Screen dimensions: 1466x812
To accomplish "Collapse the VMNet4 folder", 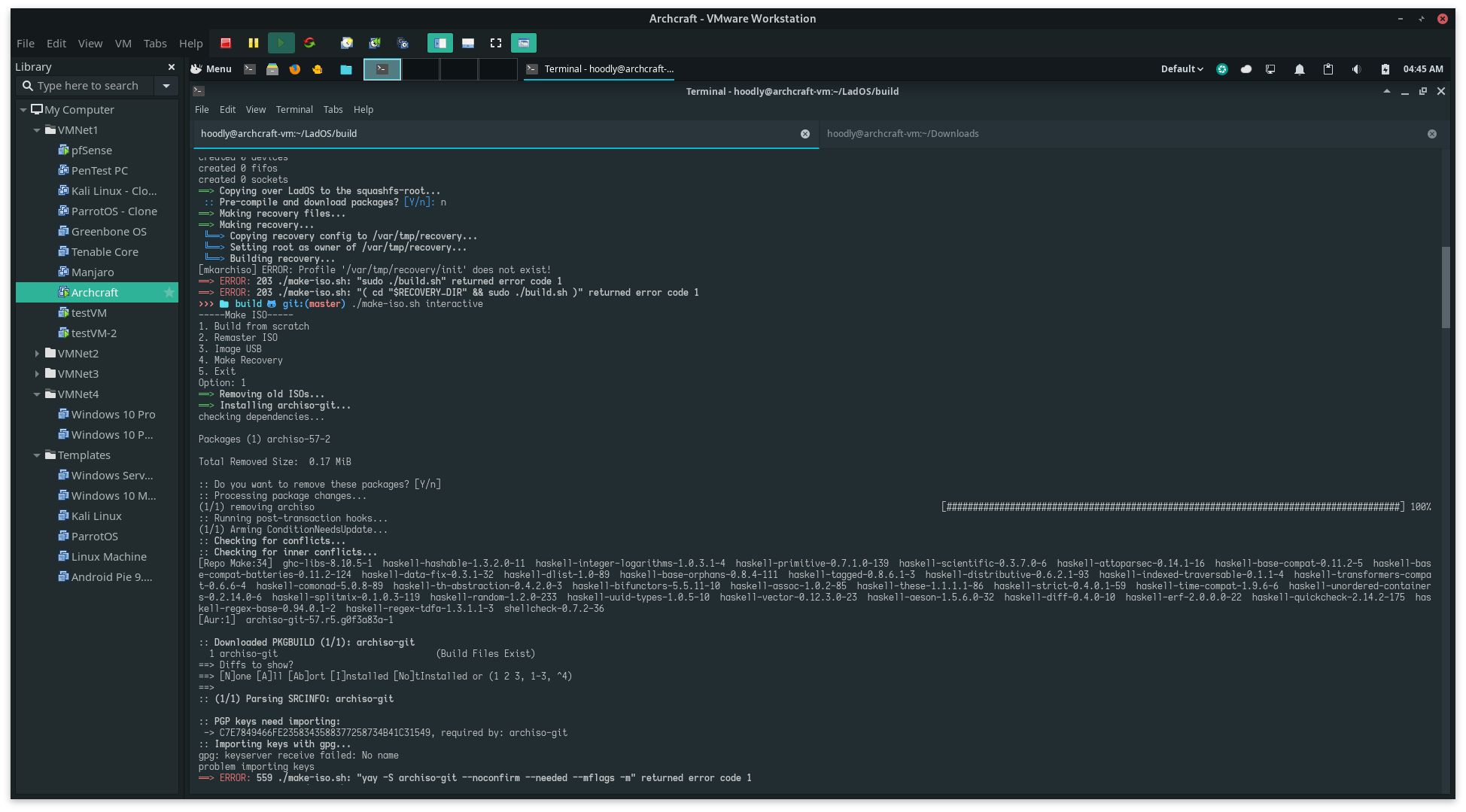I will click(37, 394).
